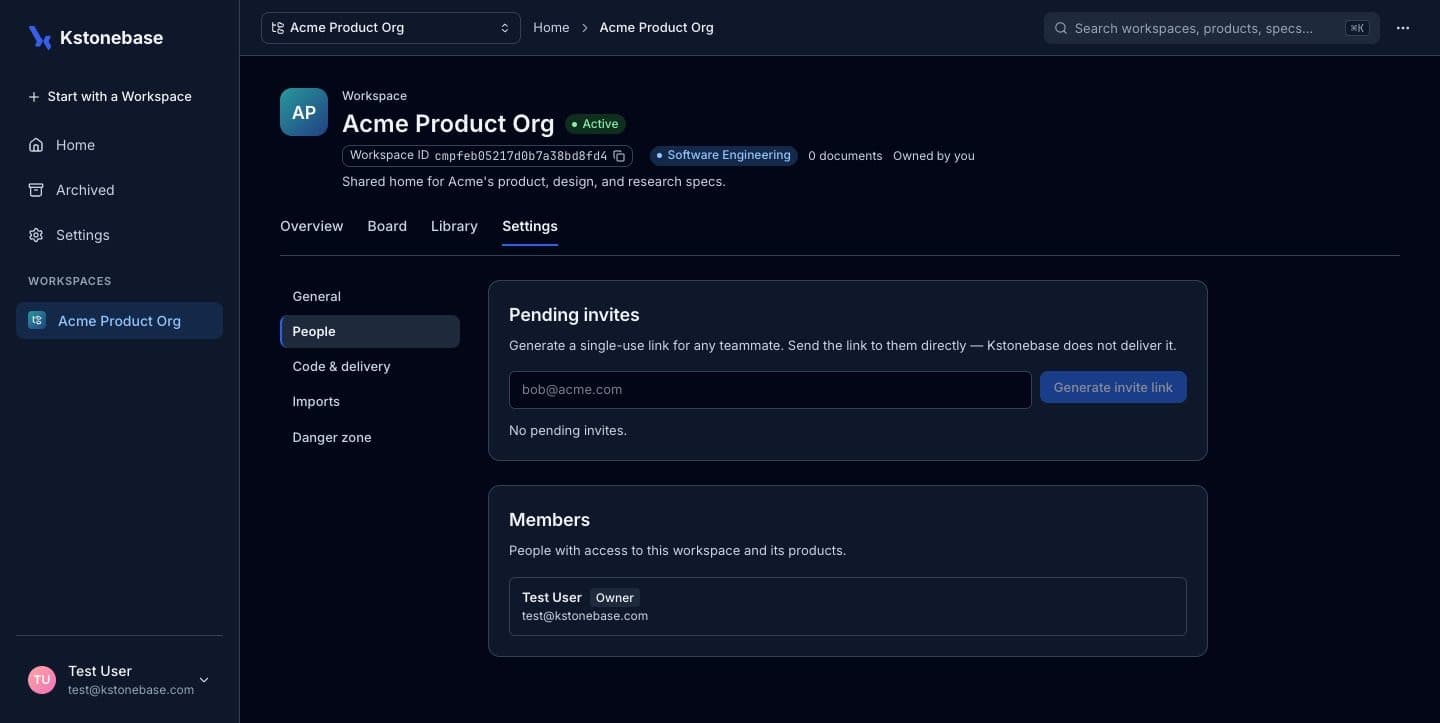
Task: Click 'Owned by you' text
Action: [934, 156]
